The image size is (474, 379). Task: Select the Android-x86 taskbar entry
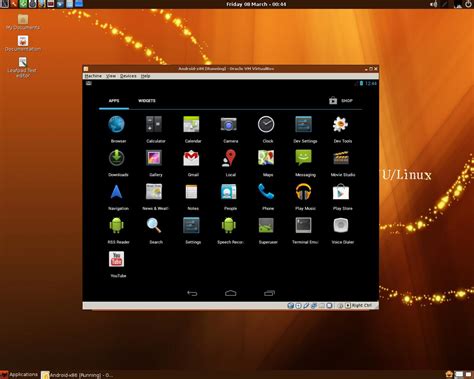pyautogui.click(x=77, y=375)
